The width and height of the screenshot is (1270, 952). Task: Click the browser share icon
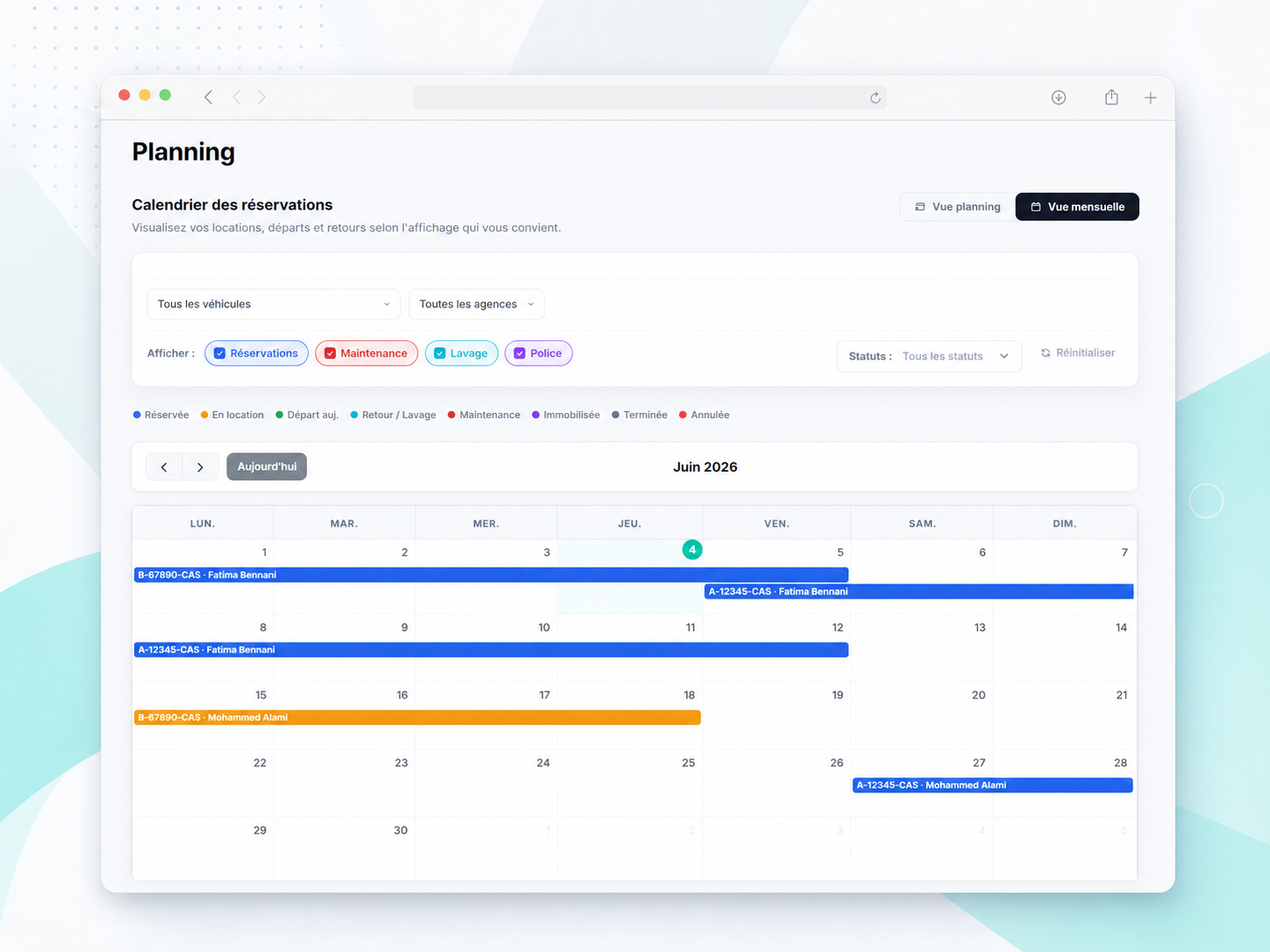(1111, 97)
